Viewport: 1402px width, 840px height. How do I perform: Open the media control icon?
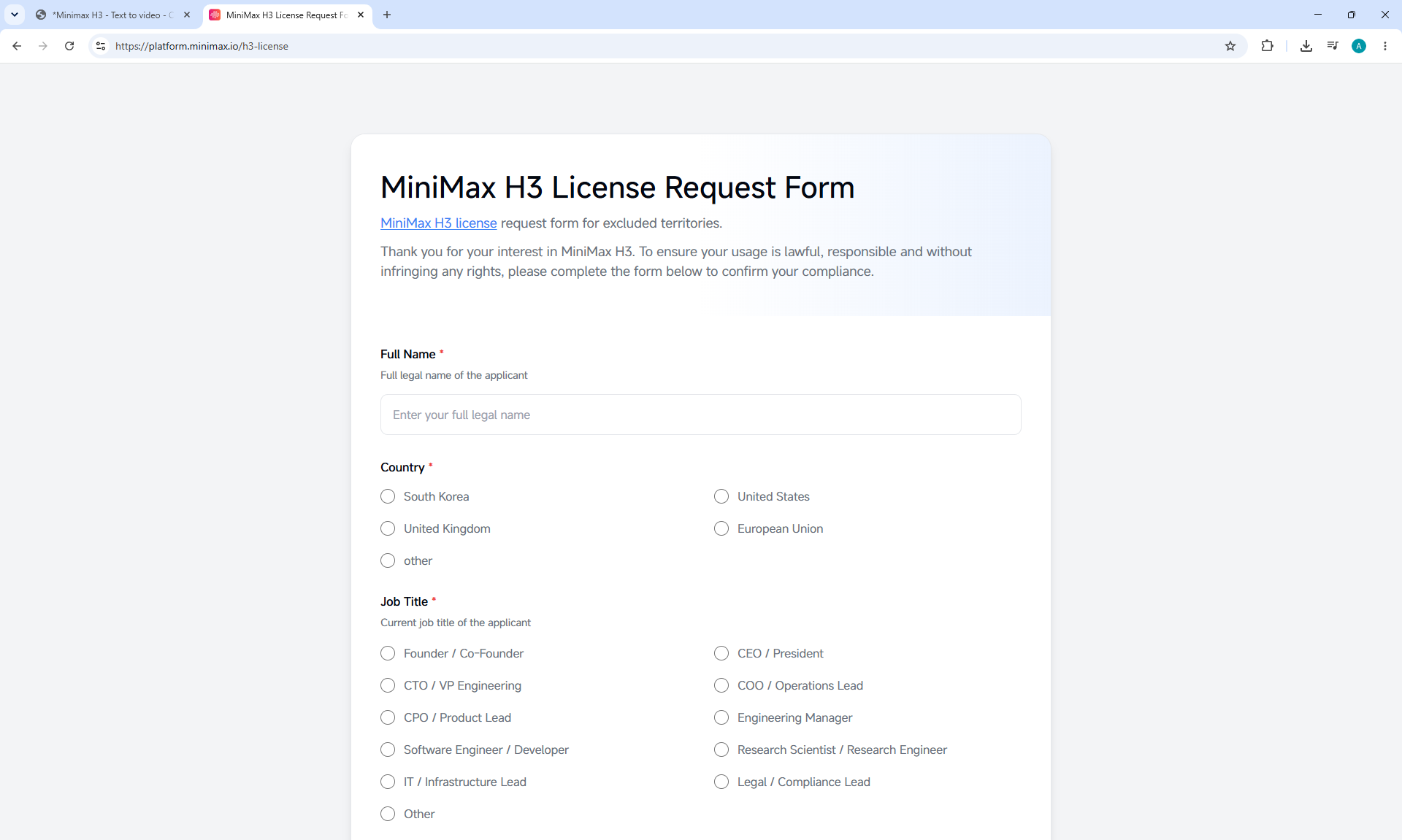(x=1333, y=46)
